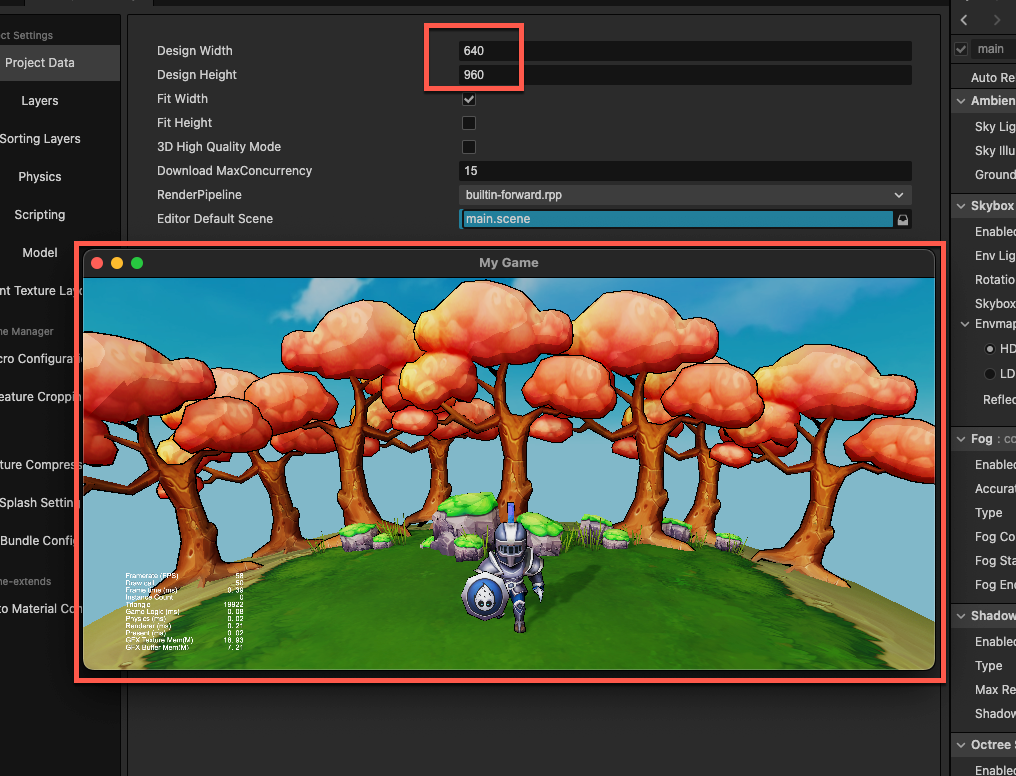Screen dimensions: 1016x776
Task: Click the Design Height input field
Action: [x=685, y=74]
